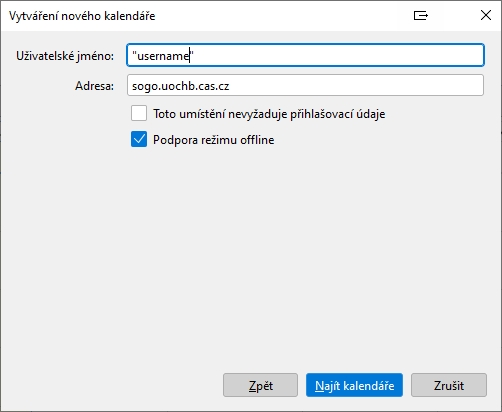
Task: Close the new calendar dialog
Action: pyautogui.click(x=486, y=15)
